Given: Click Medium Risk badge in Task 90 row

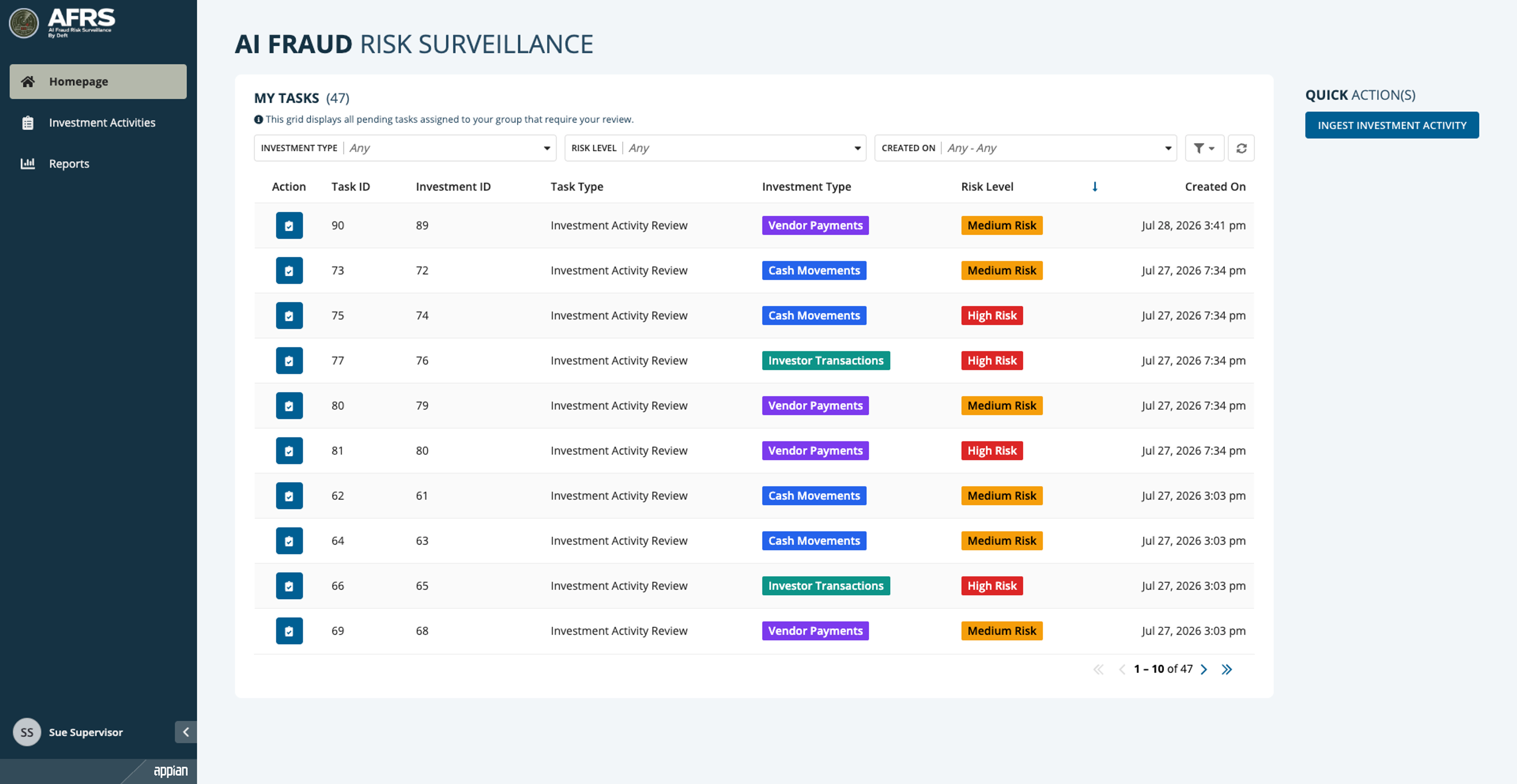Looking at the screenshot, I should (1002, 226).
